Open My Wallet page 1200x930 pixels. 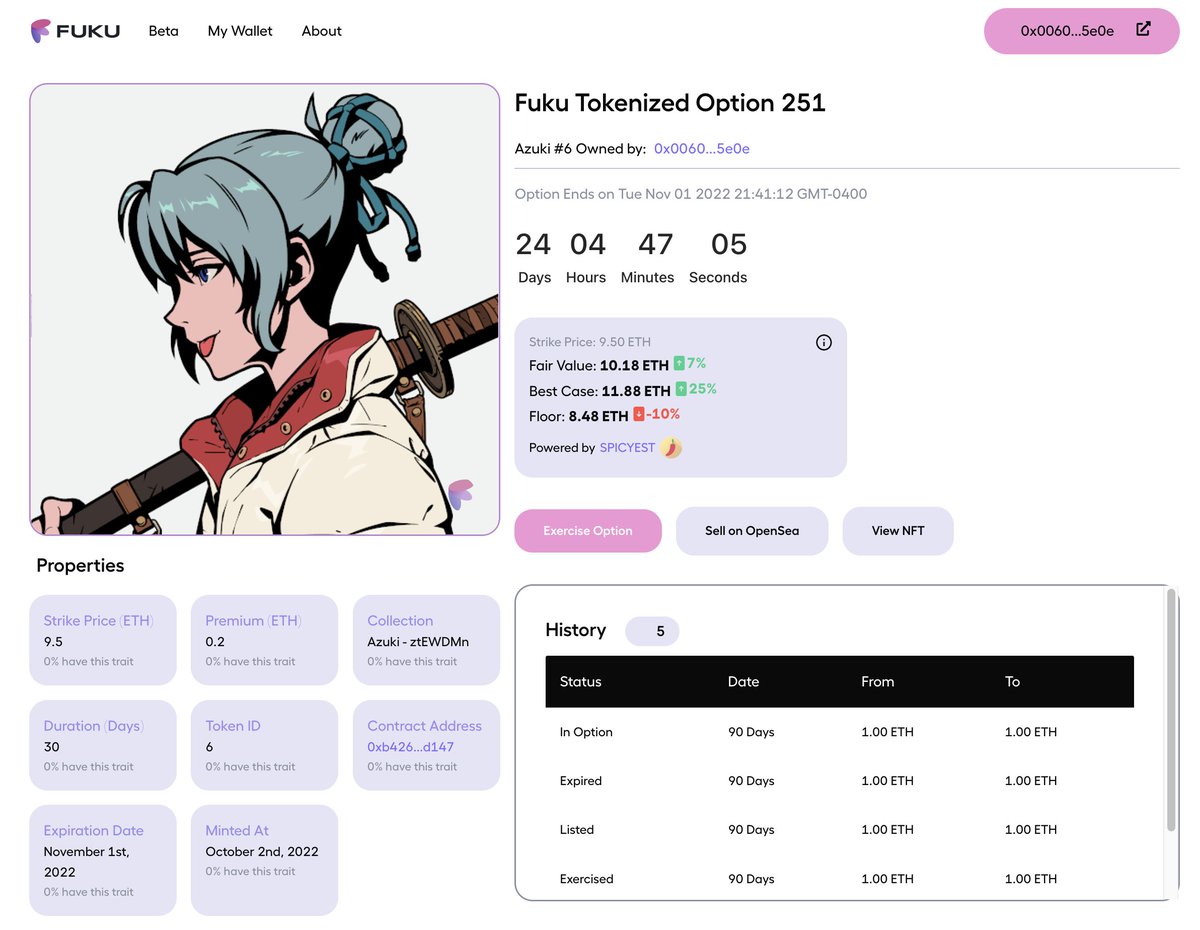[x=240, y=31]
